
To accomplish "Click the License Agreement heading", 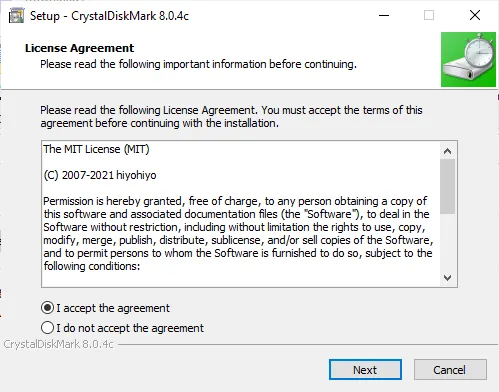I will (x=79, y=48).
